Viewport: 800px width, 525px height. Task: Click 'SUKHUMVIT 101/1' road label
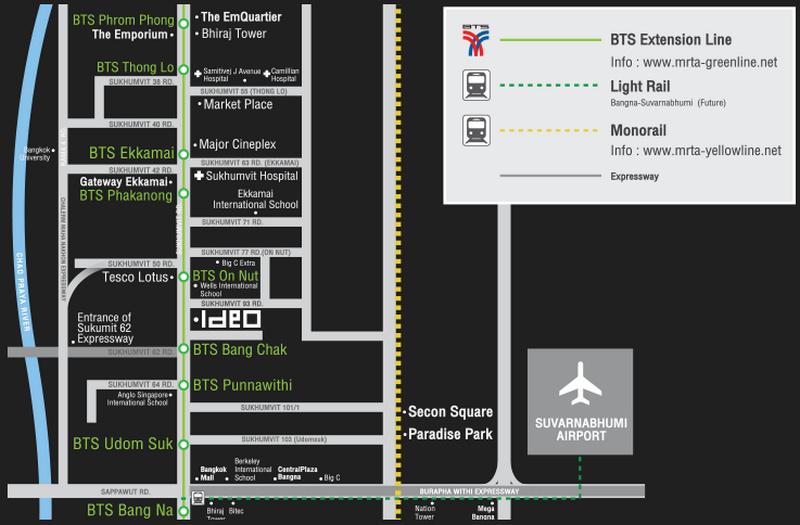pos(270,408)
